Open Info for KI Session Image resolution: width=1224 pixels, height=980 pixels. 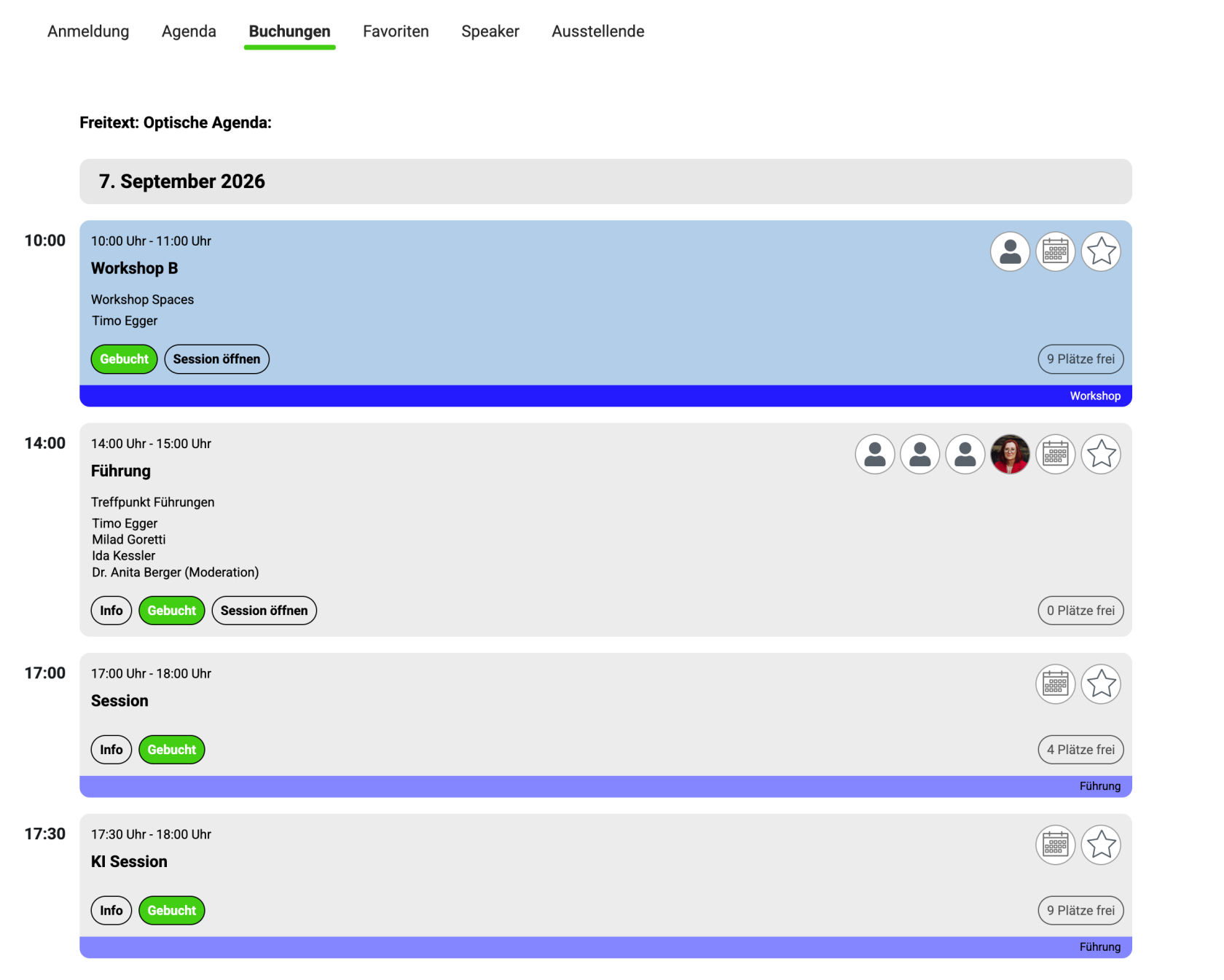click(111, 911)
